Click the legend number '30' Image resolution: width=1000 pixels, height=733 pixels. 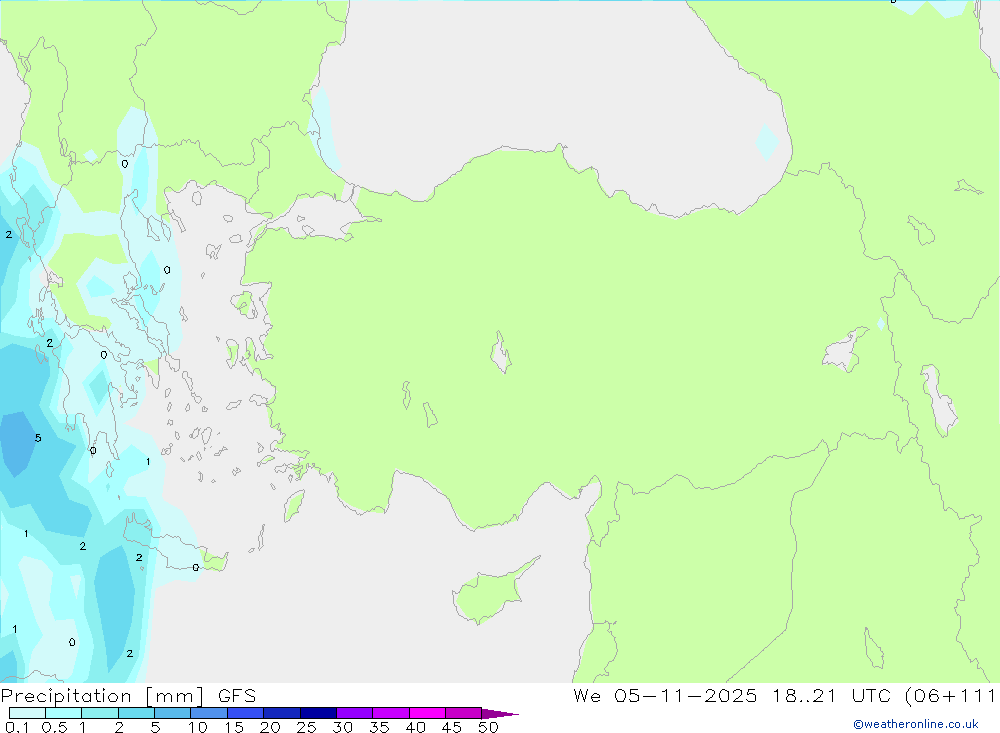click(342, 727)
